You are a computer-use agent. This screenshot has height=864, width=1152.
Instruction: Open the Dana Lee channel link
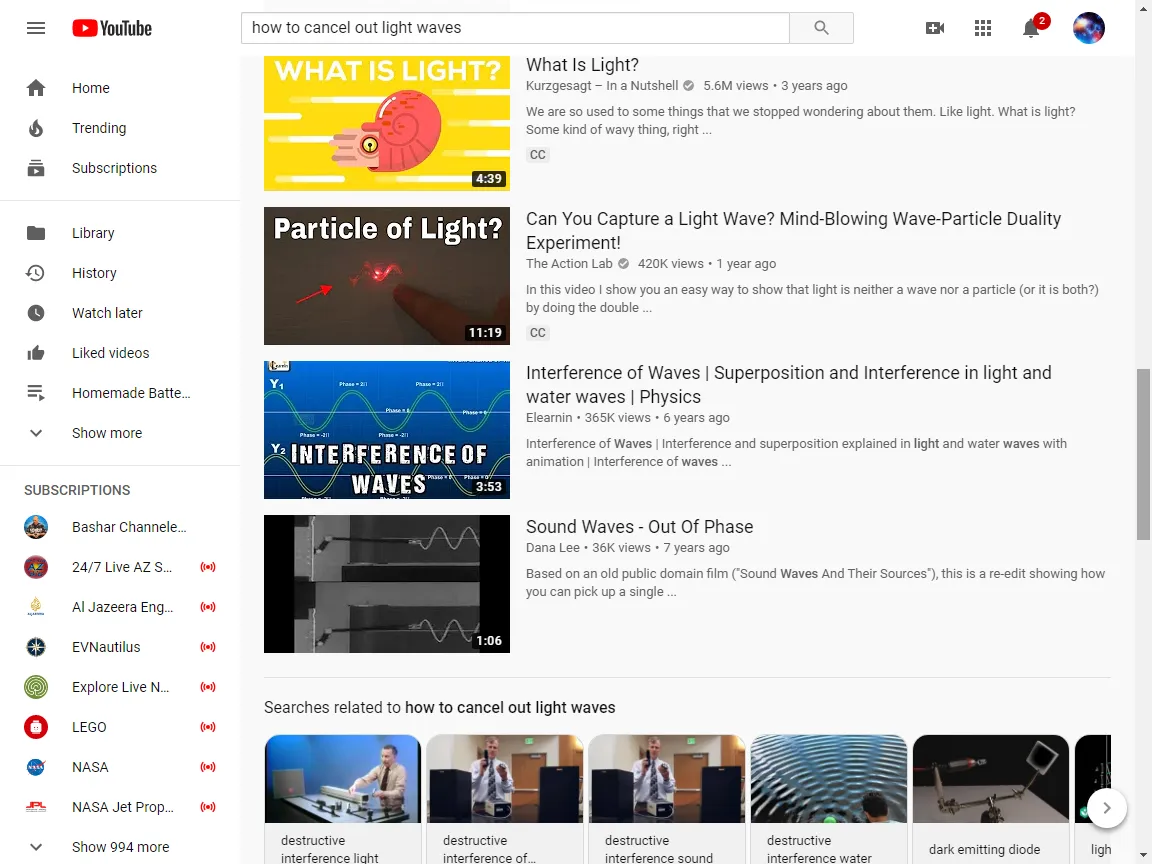point(552,548)
